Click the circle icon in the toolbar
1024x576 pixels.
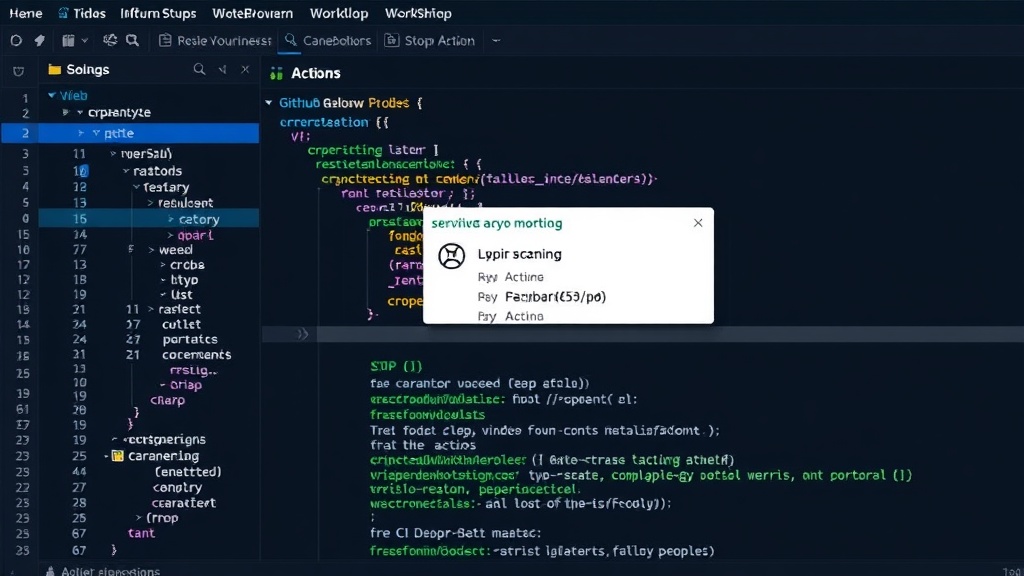16,40
